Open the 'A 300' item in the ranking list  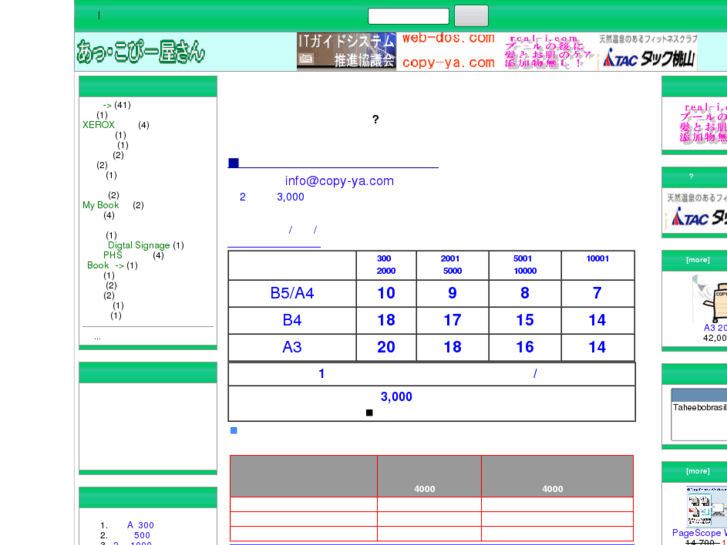click(x=140, y=525)
